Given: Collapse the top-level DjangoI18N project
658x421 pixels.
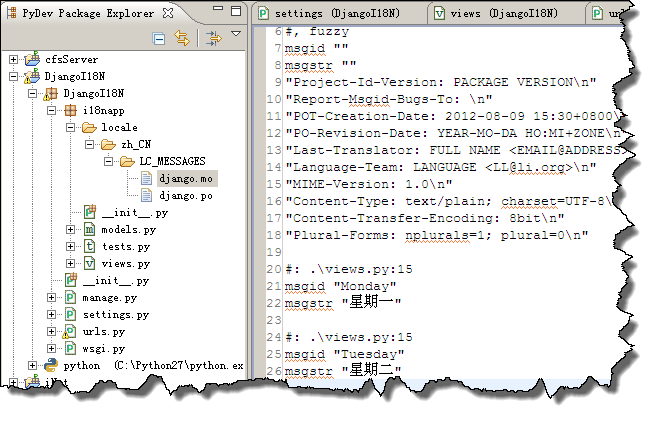Looking at the screenshot, I should 13,76.
